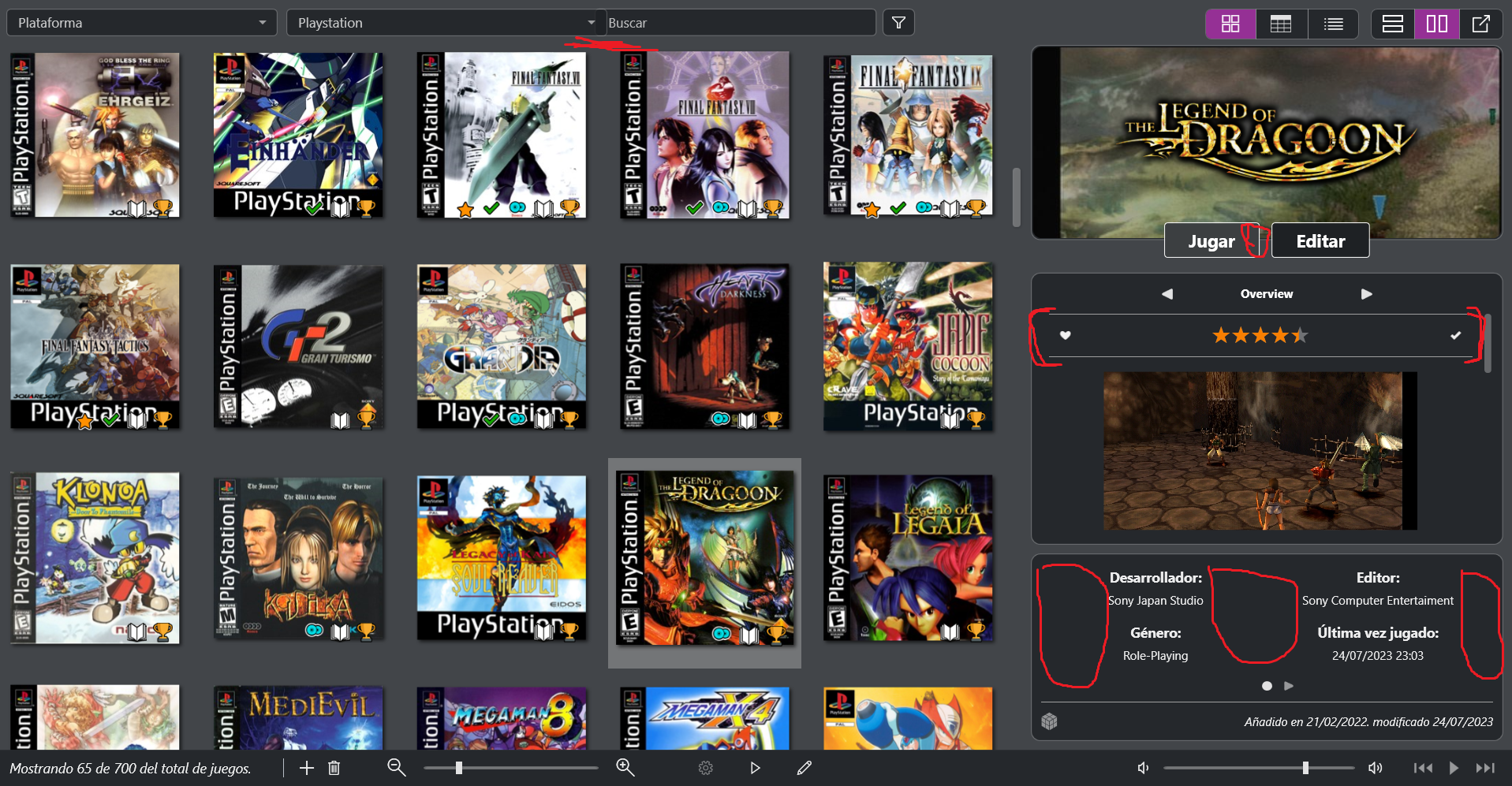Select the Klonoa game cover

point(95,558)
